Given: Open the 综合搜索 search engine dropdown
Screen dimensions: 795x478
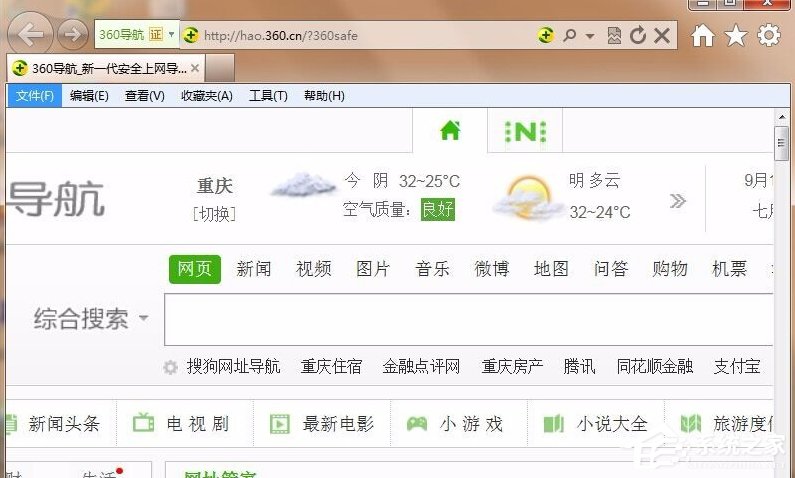Looking at the screenshot, I should coord(91,320).
